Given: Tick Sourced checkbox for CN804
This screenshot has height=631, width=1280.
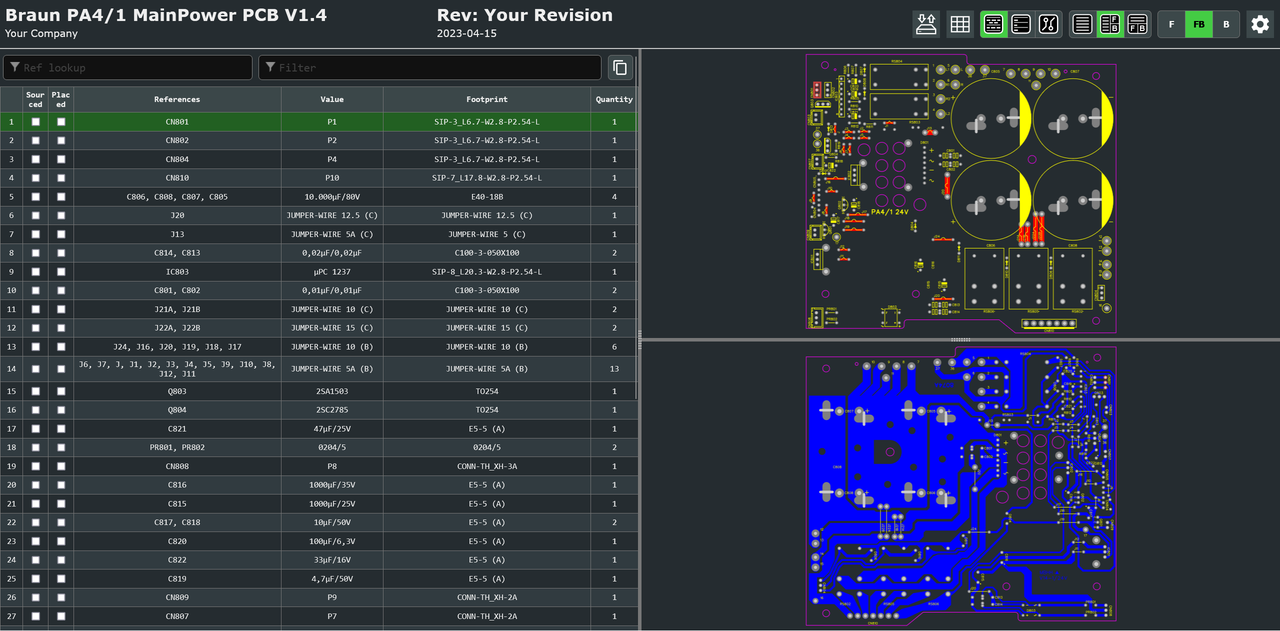Looking at the screenshot, I should [x=36, y=159].
